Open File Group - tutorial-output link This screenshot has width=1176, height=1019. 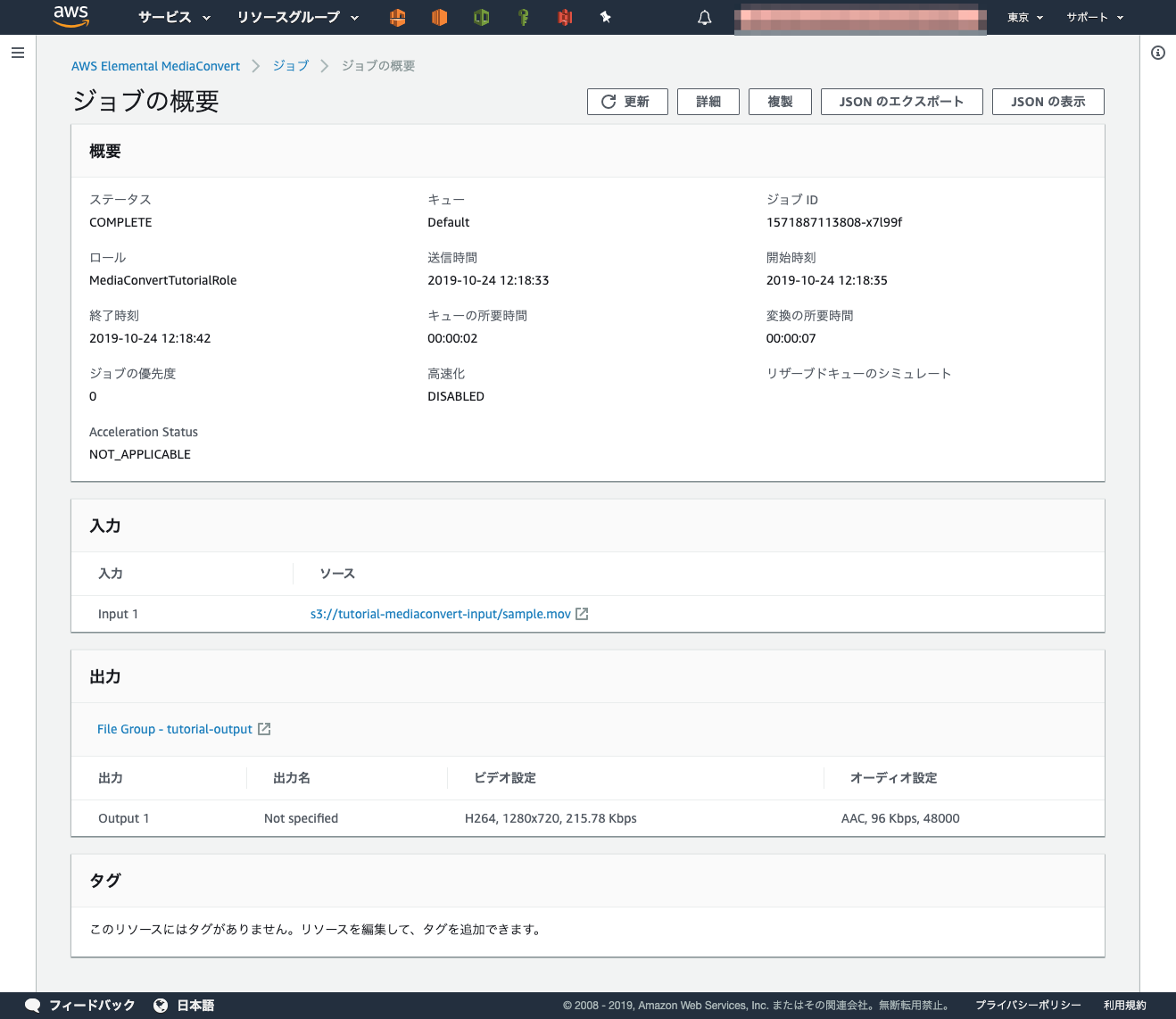point(175,729)
